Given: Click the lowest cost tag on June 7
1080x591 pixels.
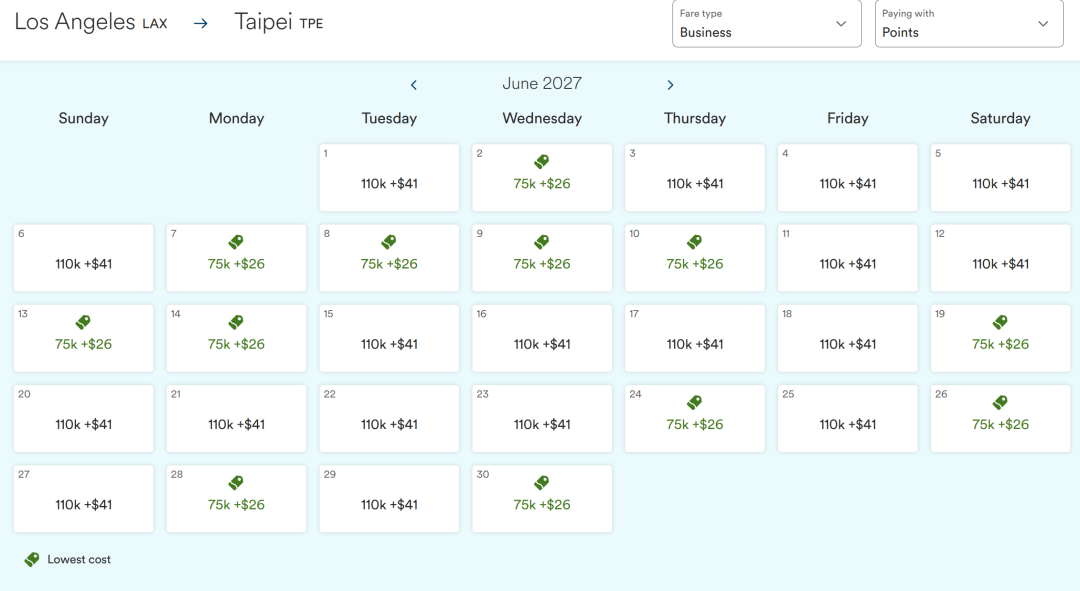Looking at the screenshot, I should (x=236, y=242).
